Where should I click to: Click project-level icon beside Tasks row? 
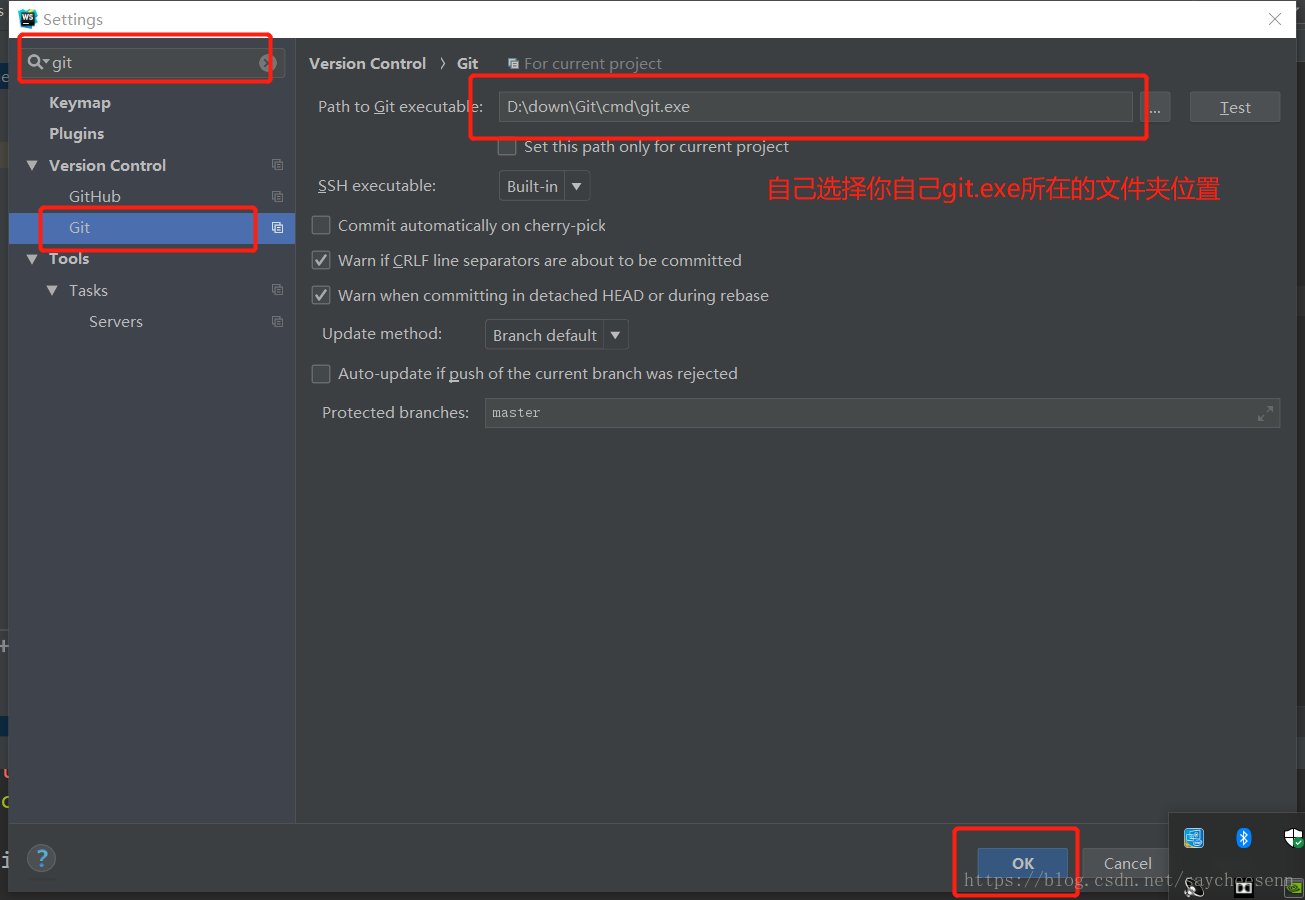(277, 290)
